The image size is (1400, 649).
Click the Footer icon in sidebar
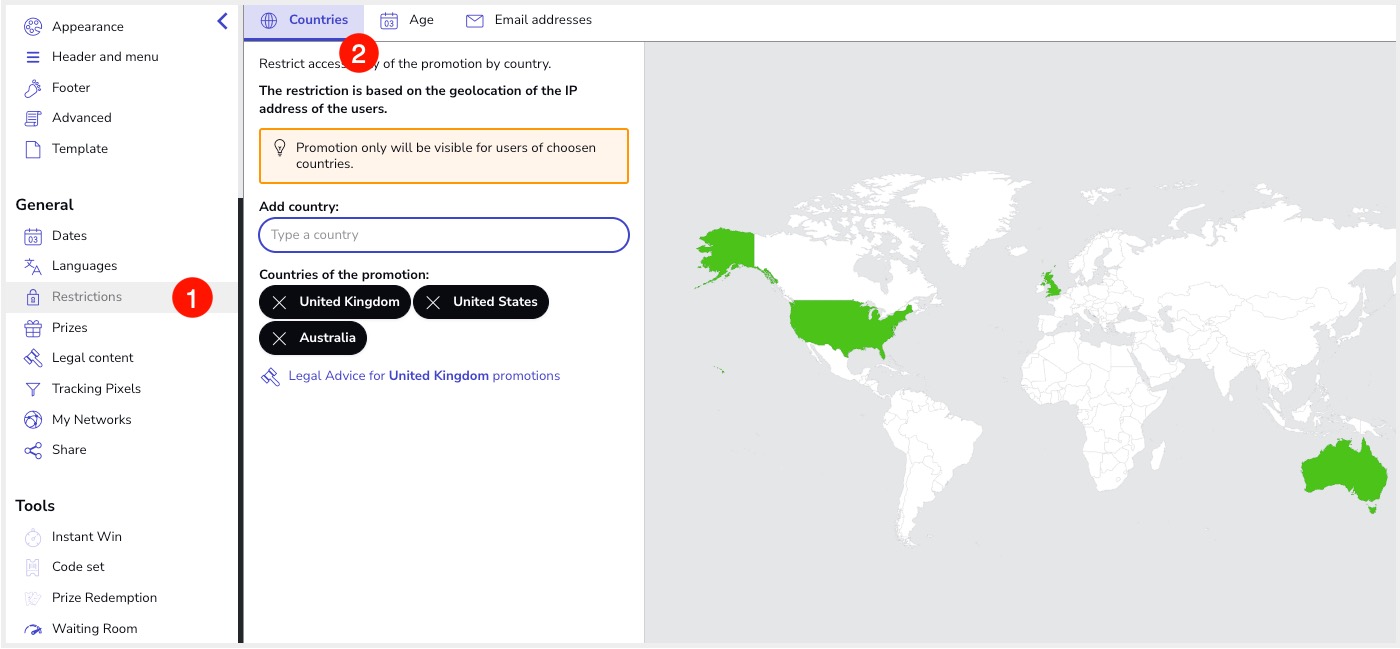(x=33, y=88)
